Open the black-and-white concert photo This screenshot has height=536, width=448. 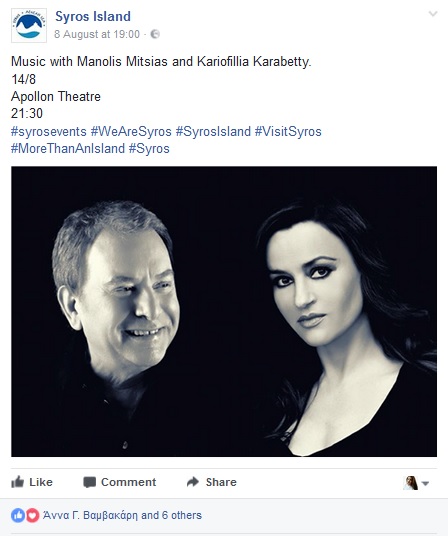tap(224, 311)
